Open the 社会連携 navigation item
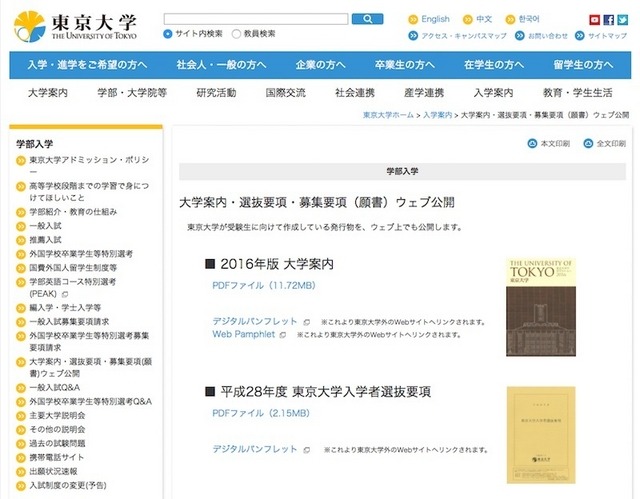The image size is (640, 499). [x=355, y=93]
